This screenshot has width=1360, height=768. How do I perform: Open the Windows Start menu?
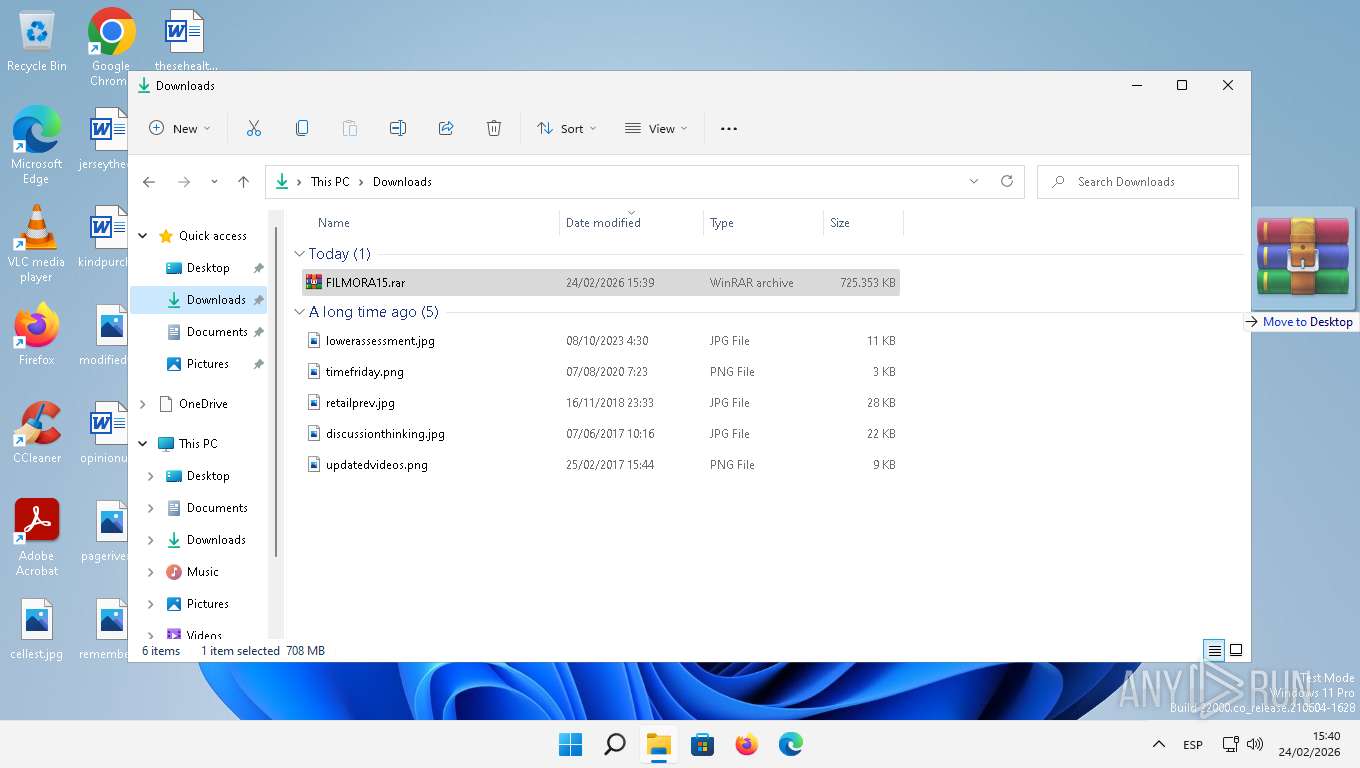point(570,744)
